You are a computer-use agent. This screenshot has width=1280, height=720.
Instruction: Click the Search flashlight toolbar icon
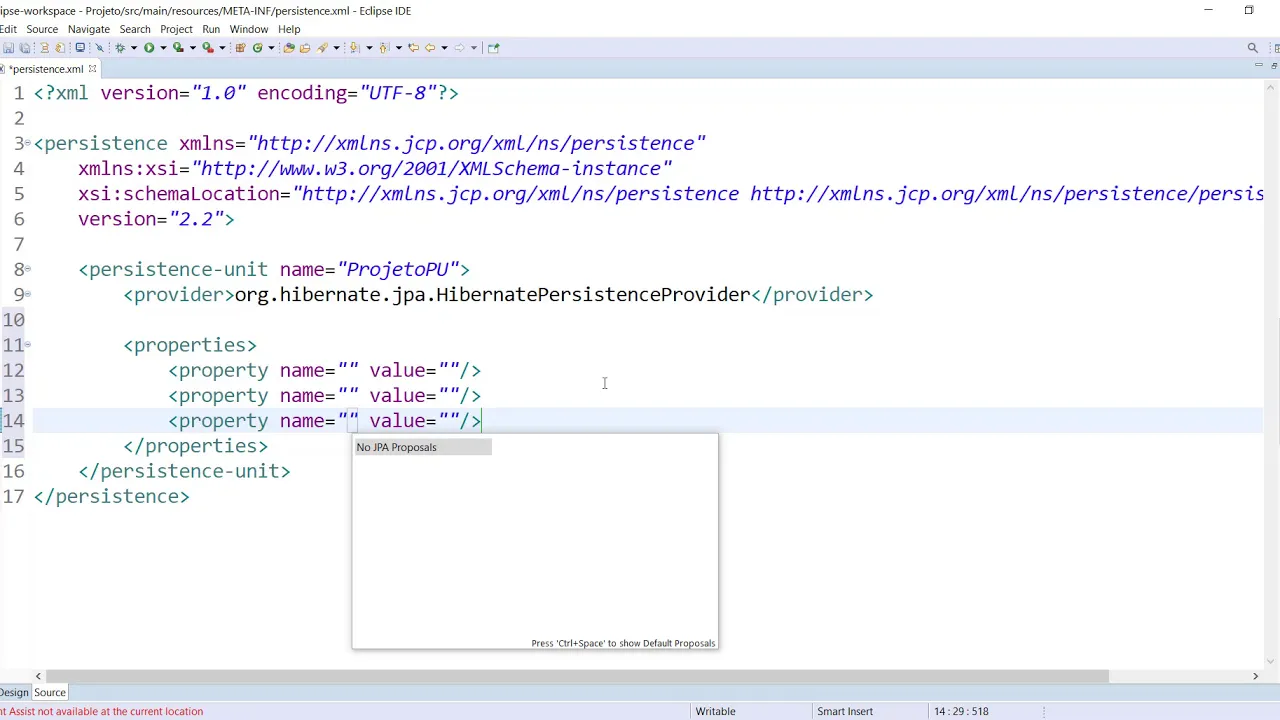[321, 47]
